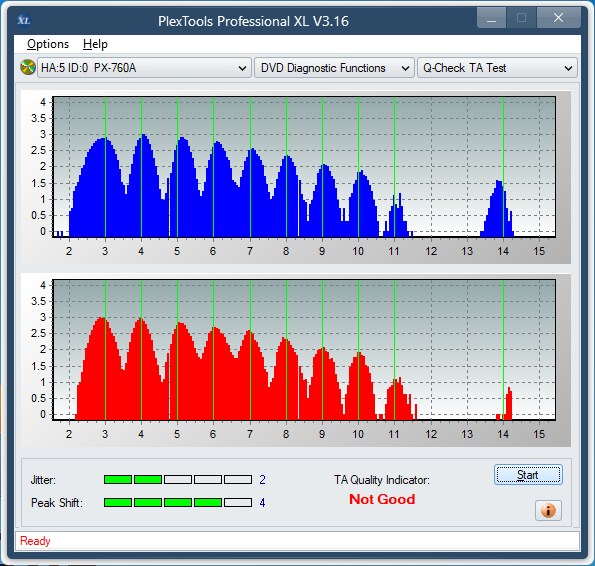Minimize the PlexTools window
Viewport: 595px width, 566px height.
click(491, 18)
